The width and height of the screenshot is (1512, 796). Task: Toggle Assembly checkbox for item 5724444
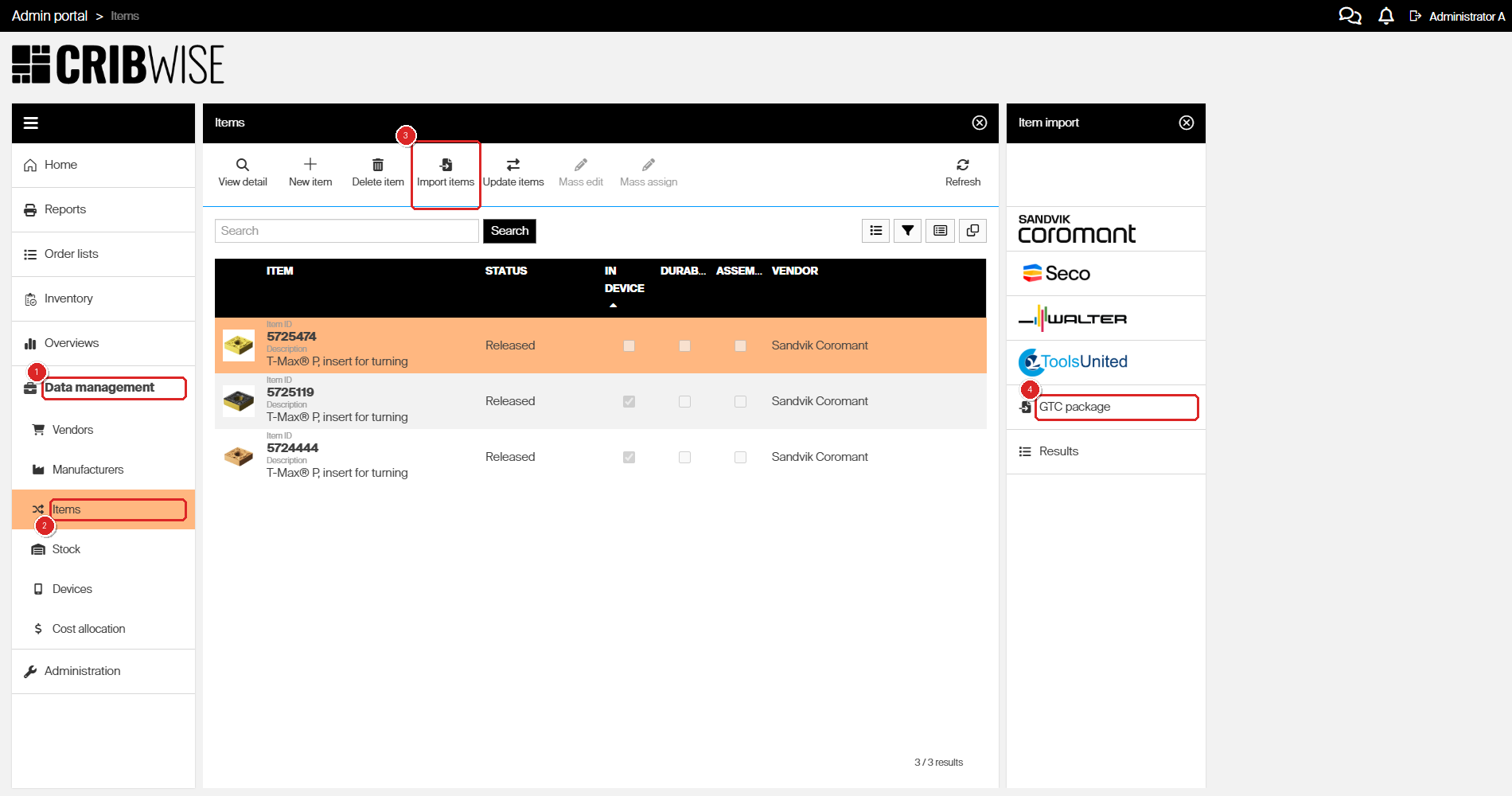click(740, 457)
